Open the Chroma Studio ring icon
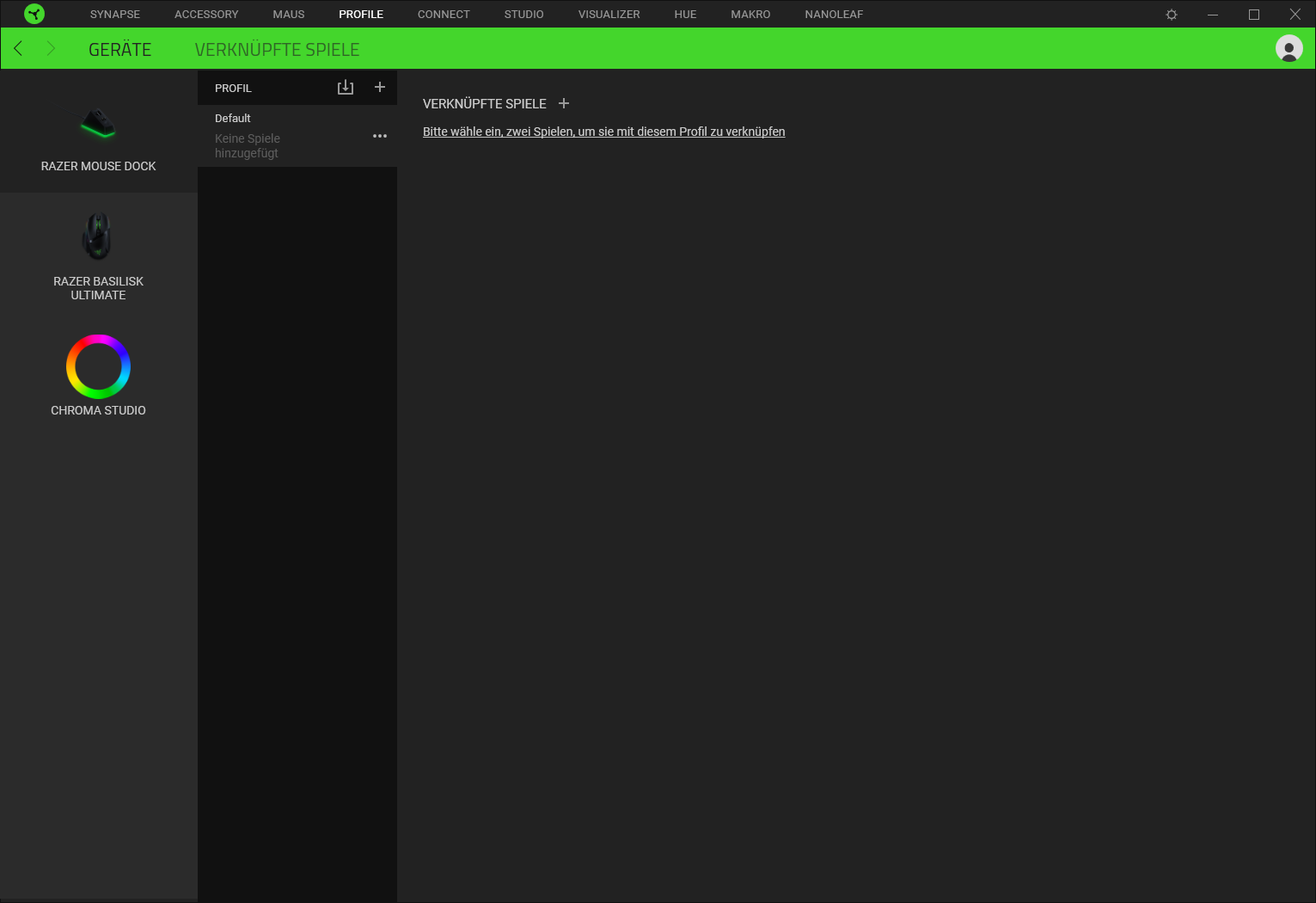 [99, 366]
